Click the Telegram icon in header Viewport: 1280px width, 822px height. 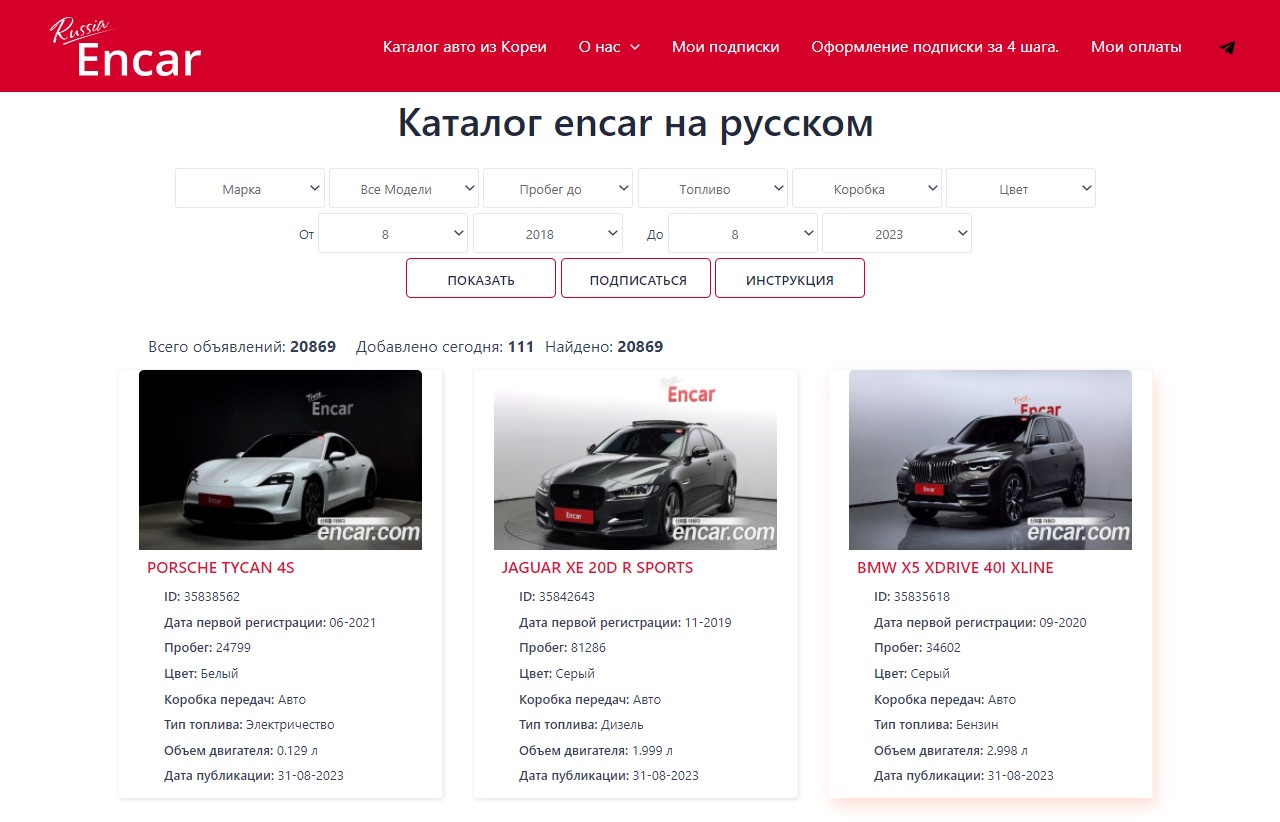[x=1227, y=47]
